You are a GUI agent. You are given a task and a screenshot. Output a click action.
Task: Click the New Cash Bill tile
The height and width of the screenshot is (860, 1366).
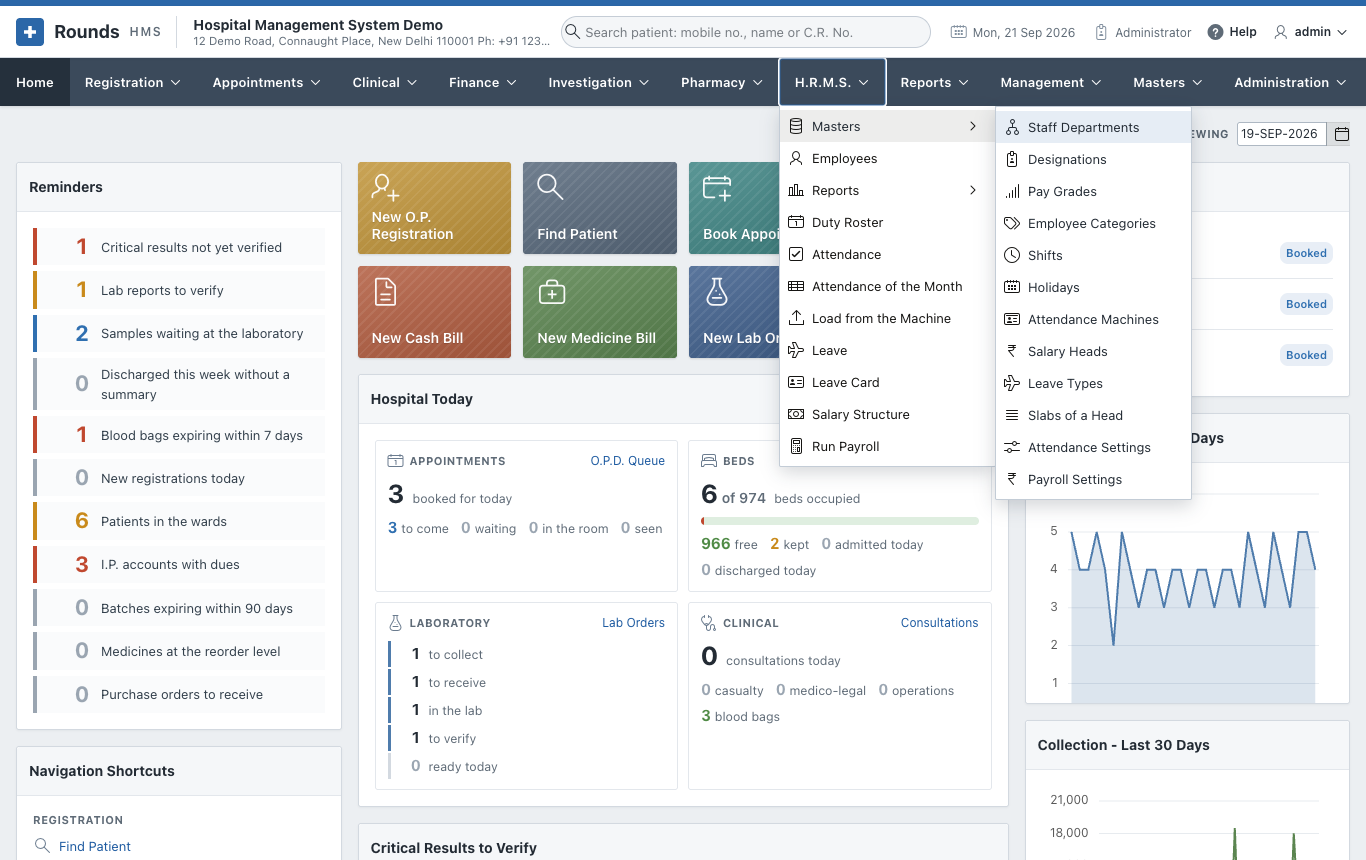click(x=434, y=312)
